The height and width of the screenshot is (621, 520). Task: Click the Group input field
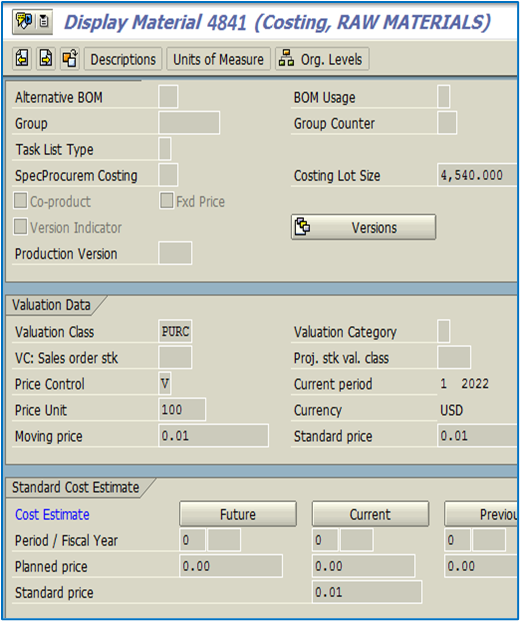coord(189,123)
